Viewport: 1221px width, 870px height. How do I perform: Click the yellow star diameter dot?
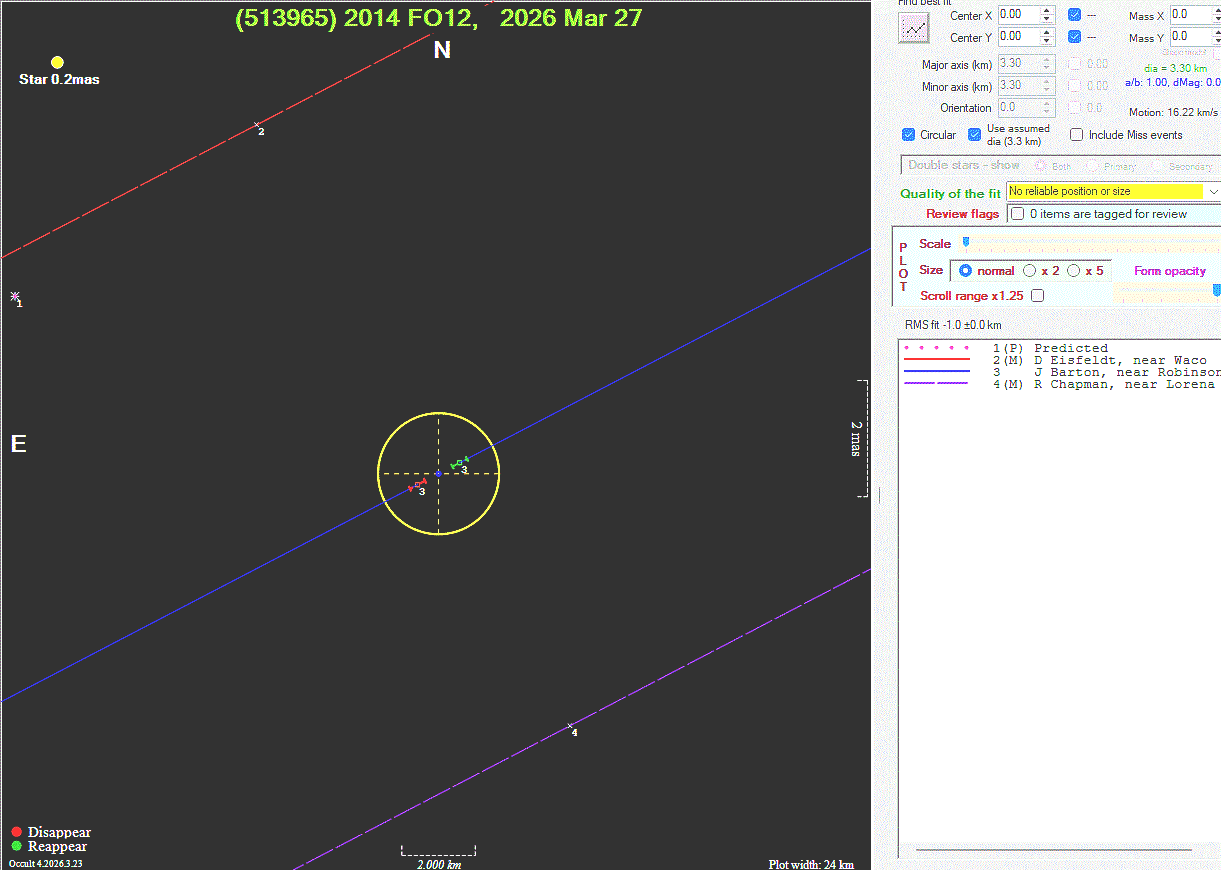(57, 62)
